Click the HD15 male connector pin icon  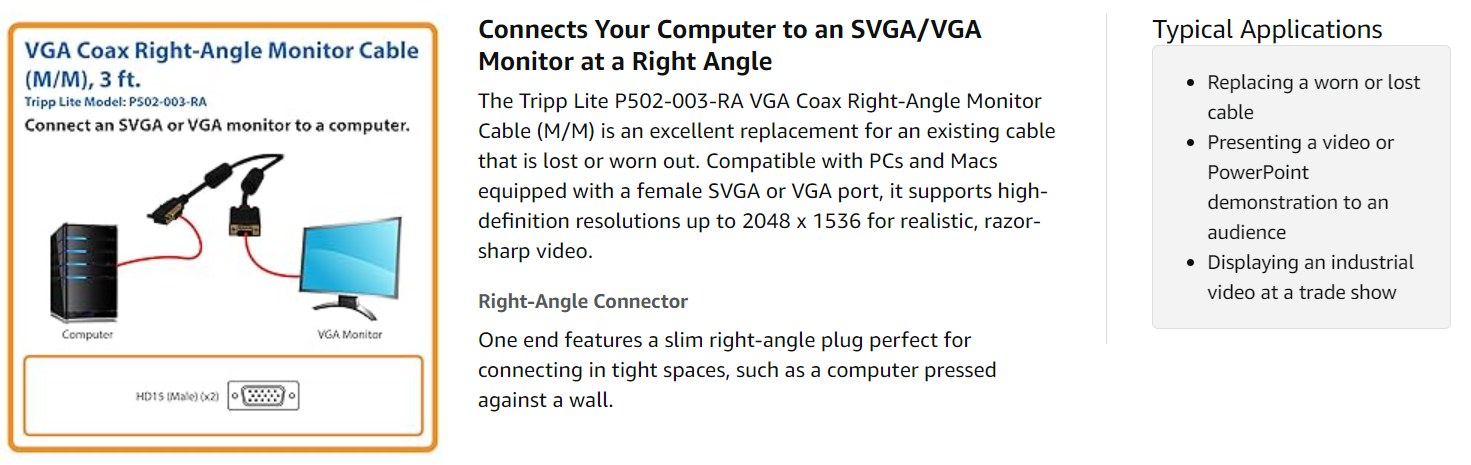pos(263,396)
